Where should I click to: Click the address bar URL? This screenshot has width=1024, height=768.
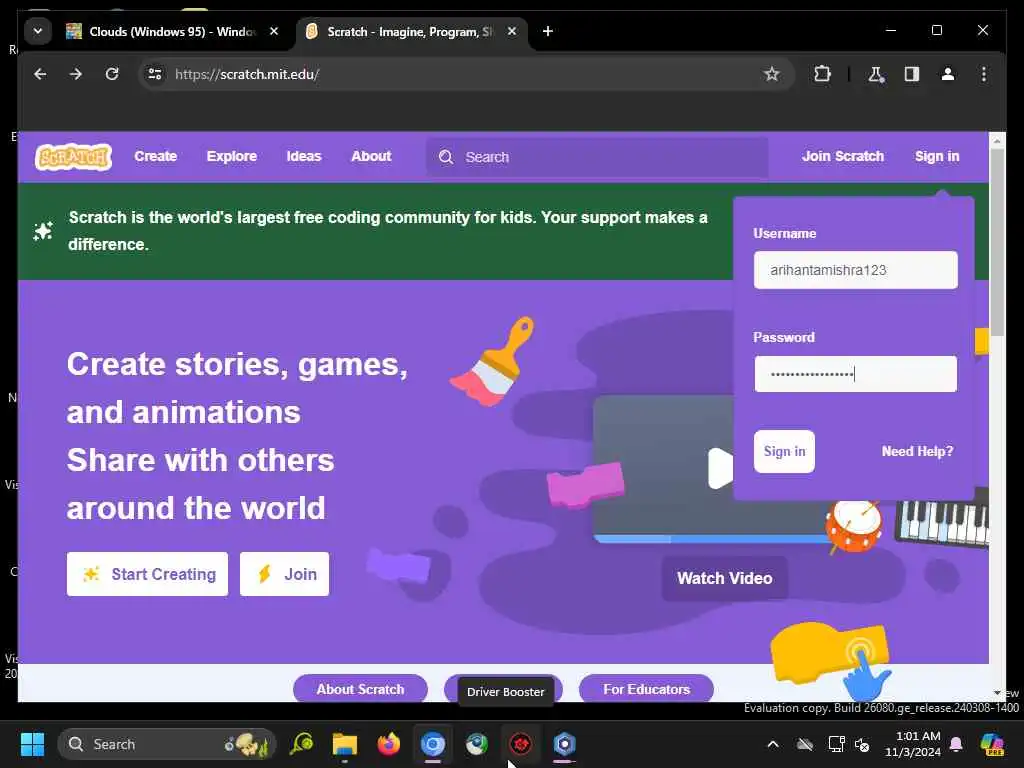point(247,74)
